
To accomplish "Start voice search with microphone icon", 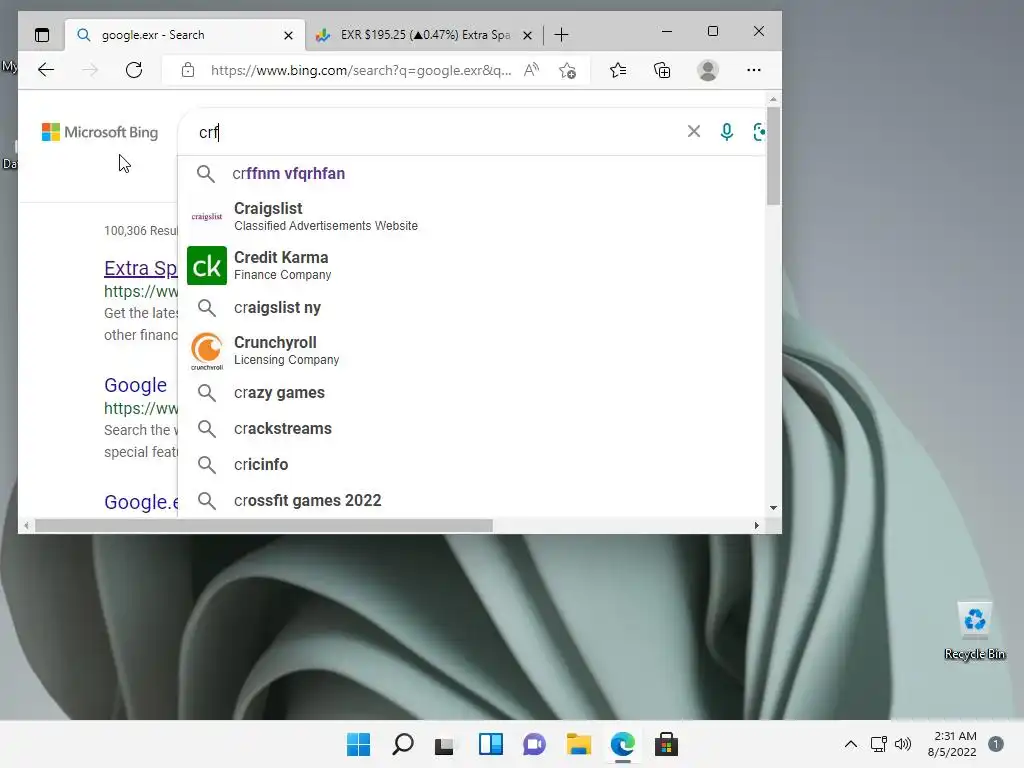I will (726, 132).
